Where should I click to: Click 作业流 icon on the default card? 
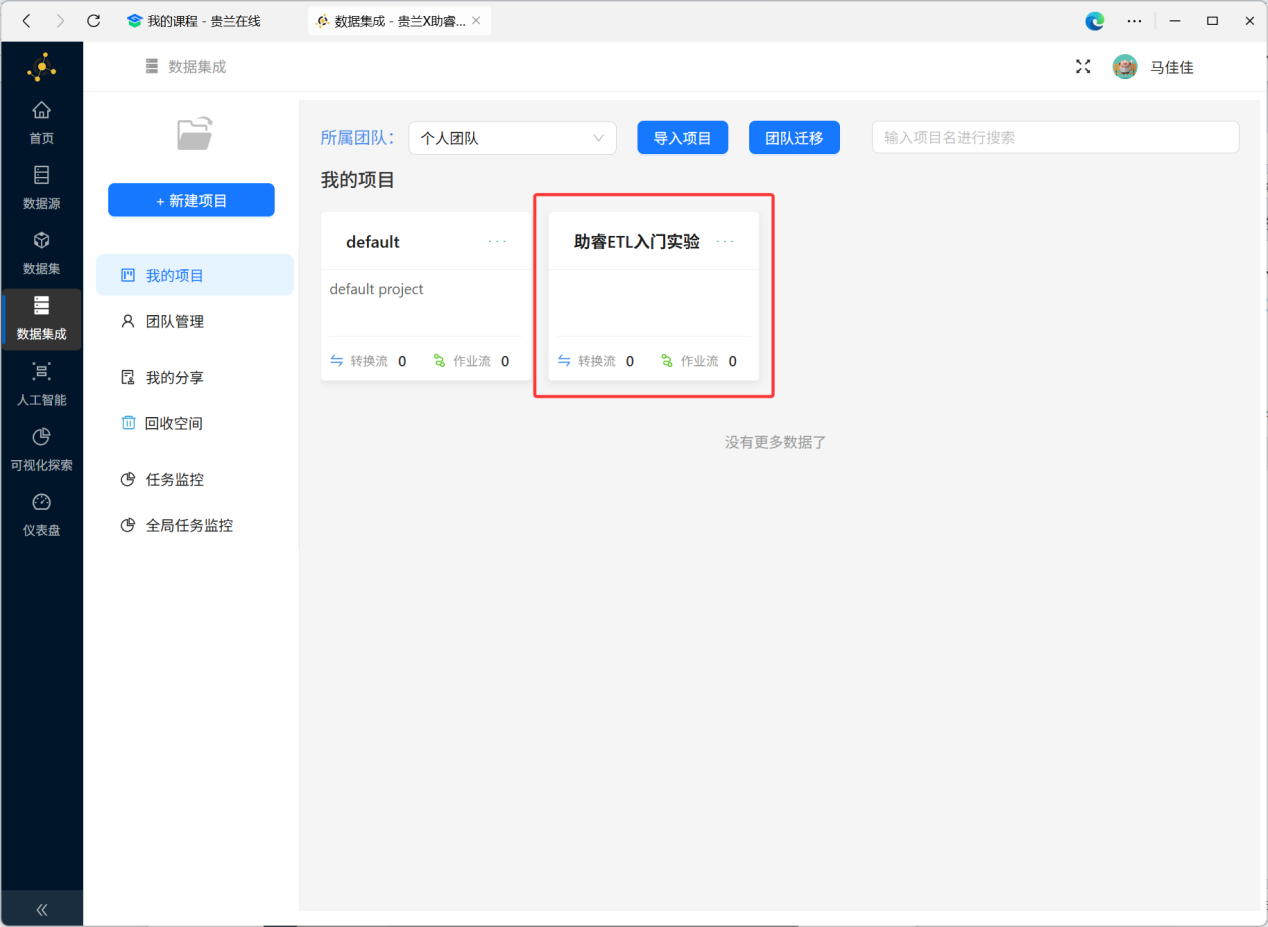click(440, 361)
